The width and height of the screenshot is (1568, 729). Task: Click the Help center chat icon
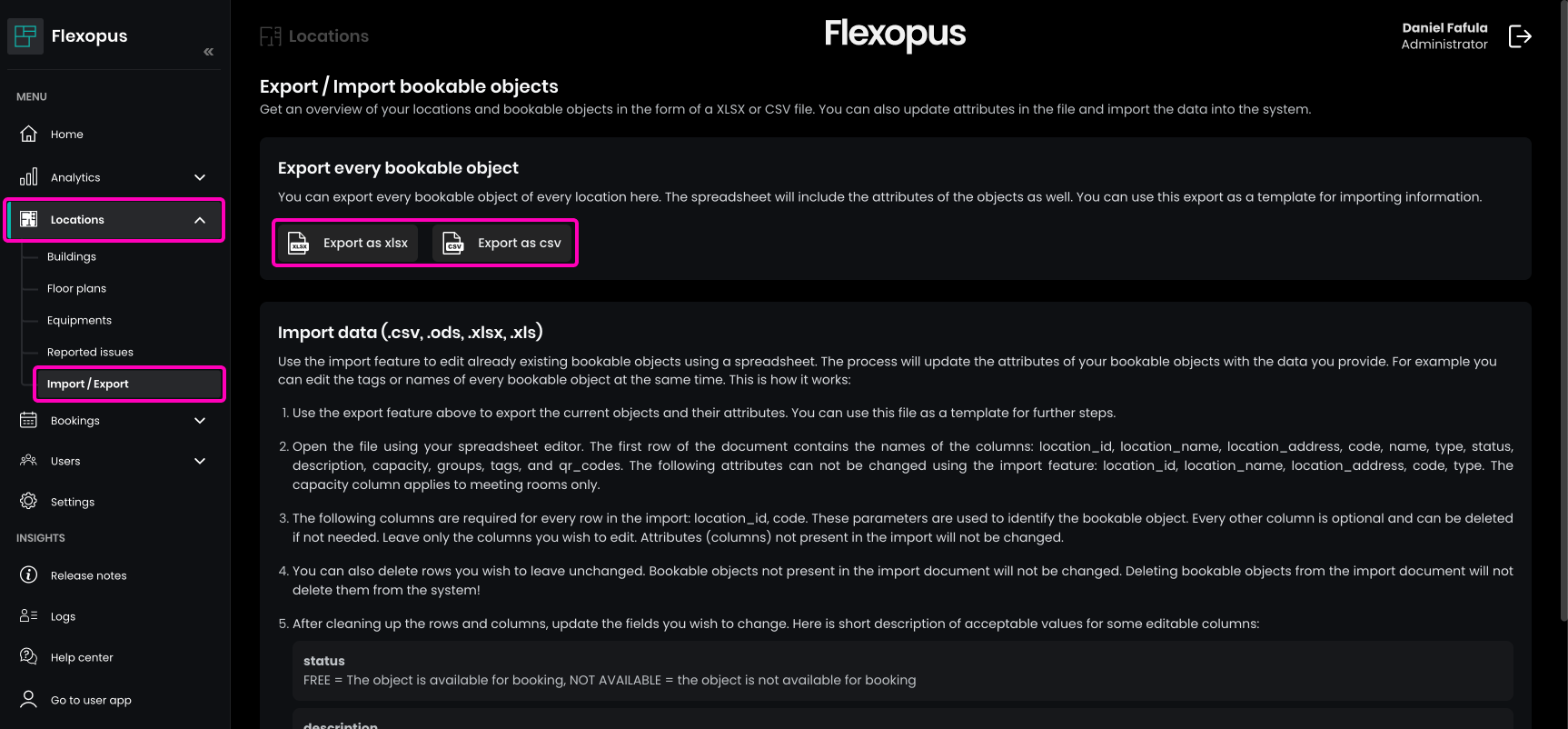(x=29, y=657)
